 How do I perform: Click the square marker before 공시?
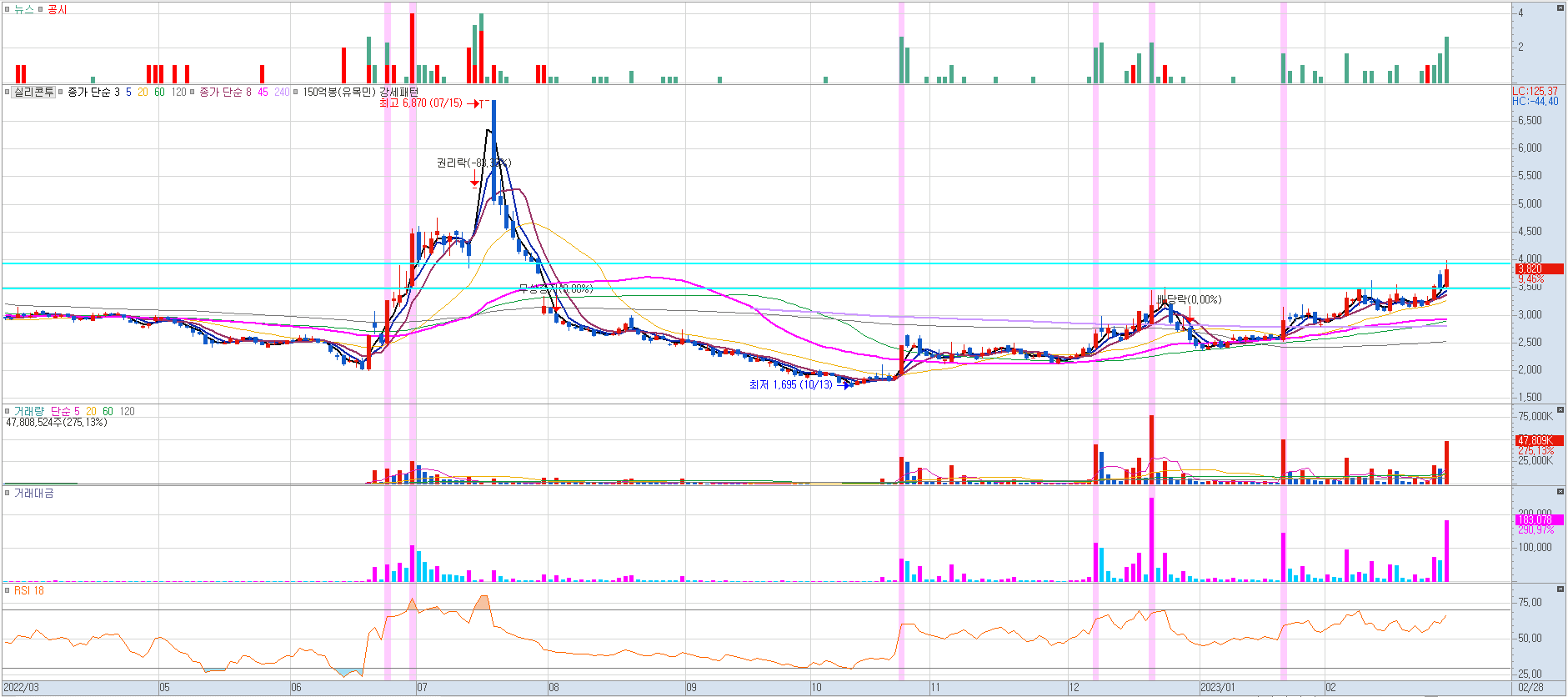click(41, 9)
